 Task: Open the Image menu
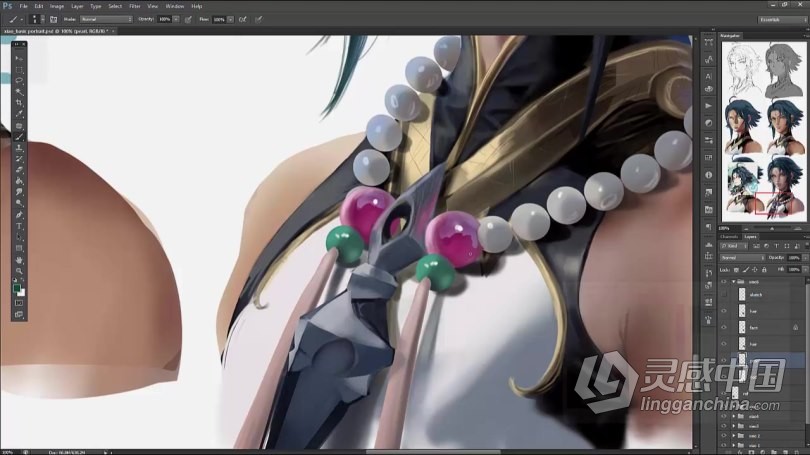57,6
